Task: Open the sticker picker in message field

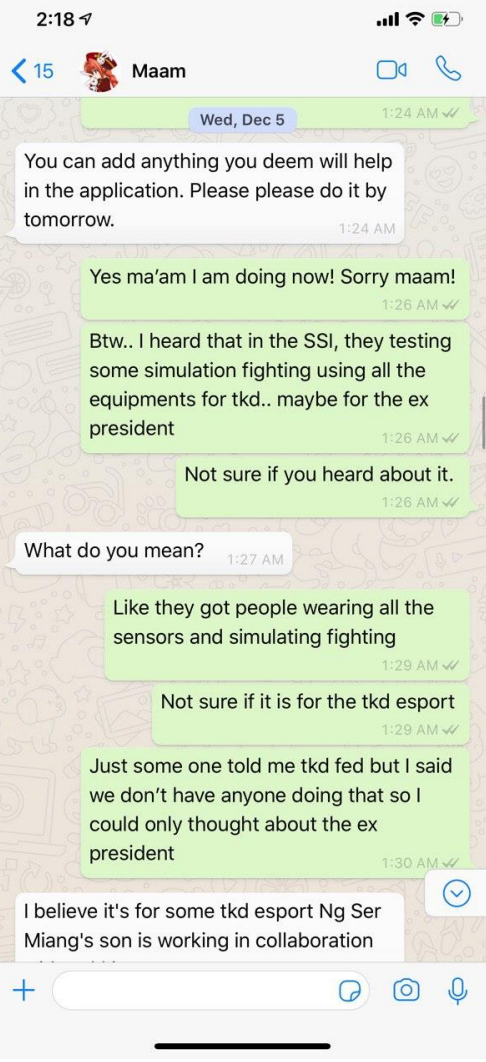Action: click(349, 991)
